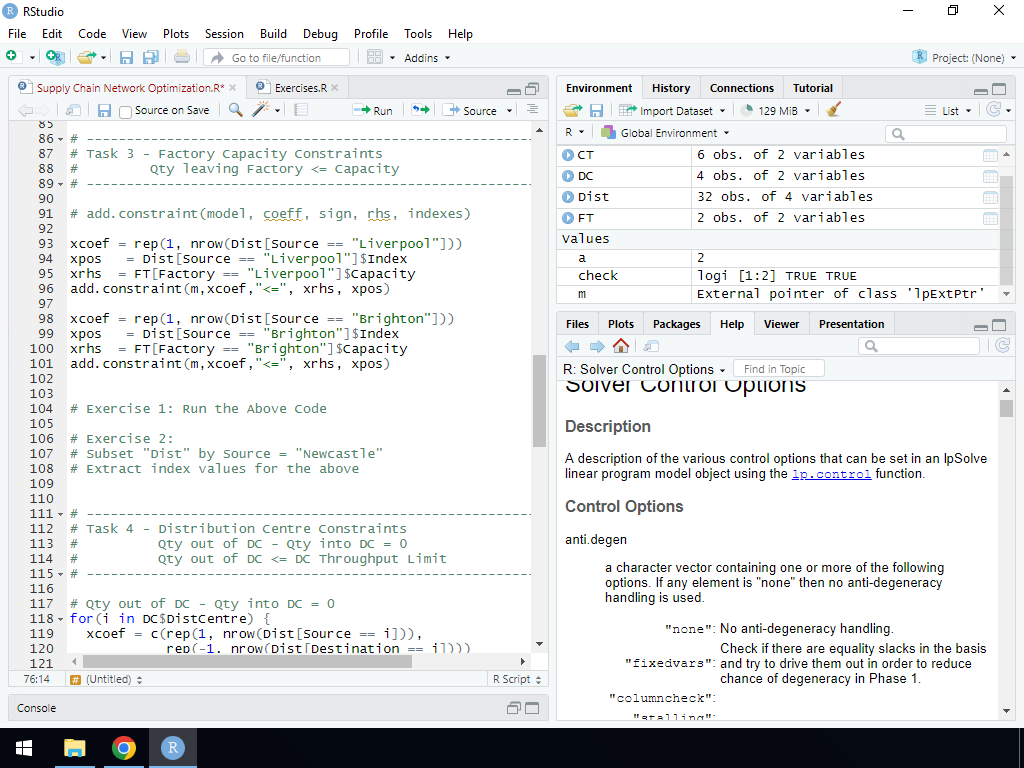The width and height of the screenshot is (1024, 768).
Task: Click the magnifier Find/Replace icon in editor
Action: (236, 110)
